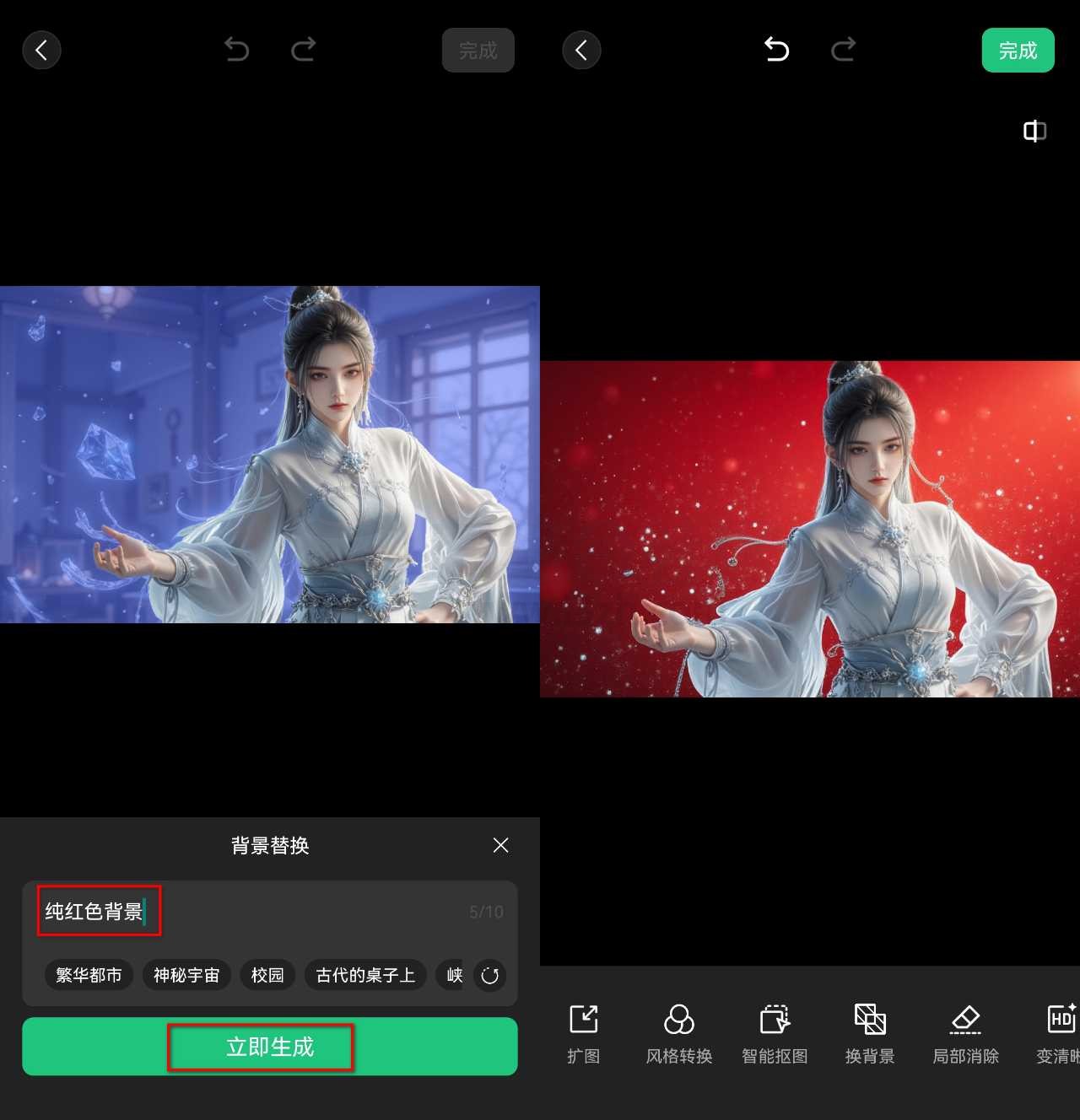Tap the 立即生成 generate button
1080x1120 pixels.
click(x=268, y=1047)
